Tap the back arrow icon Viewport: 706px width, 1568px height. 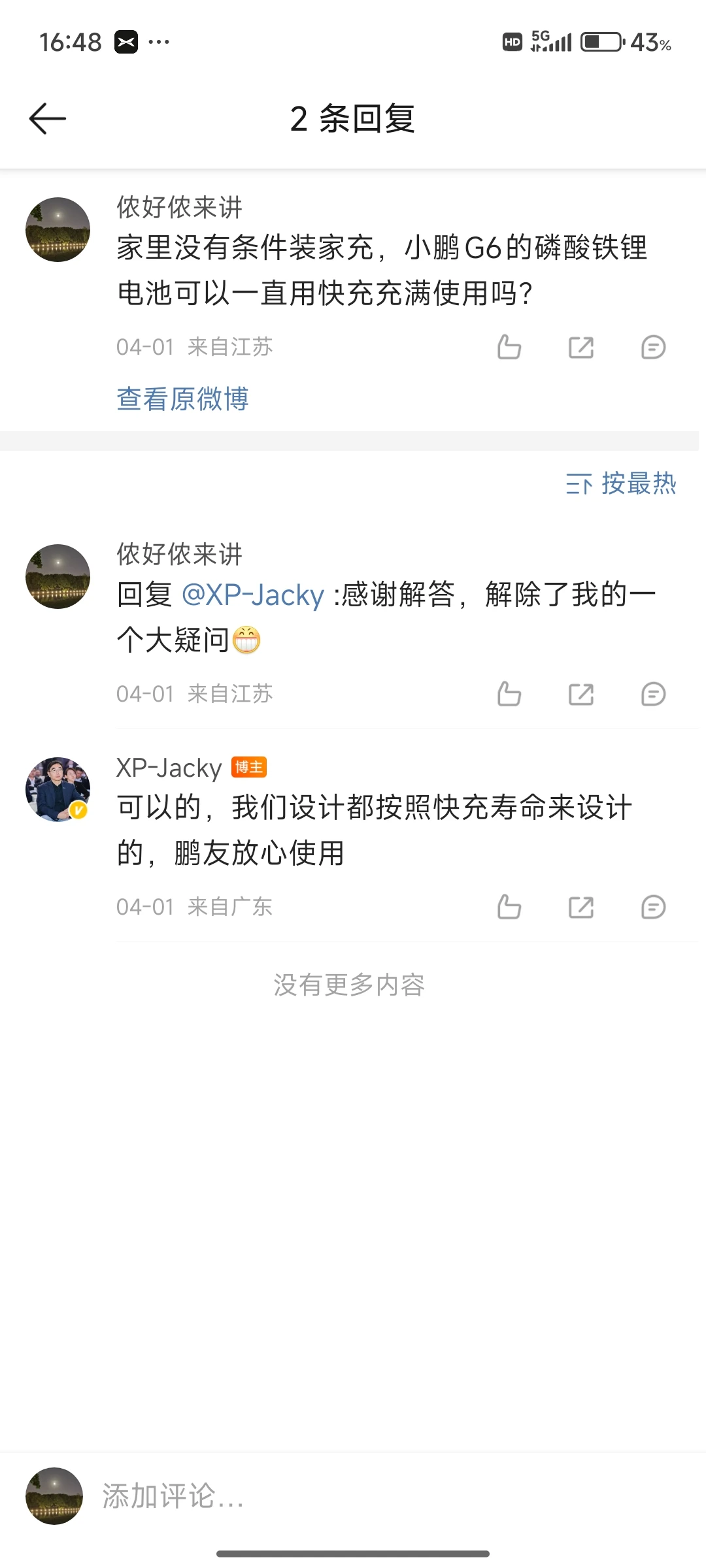click(48, 119)
